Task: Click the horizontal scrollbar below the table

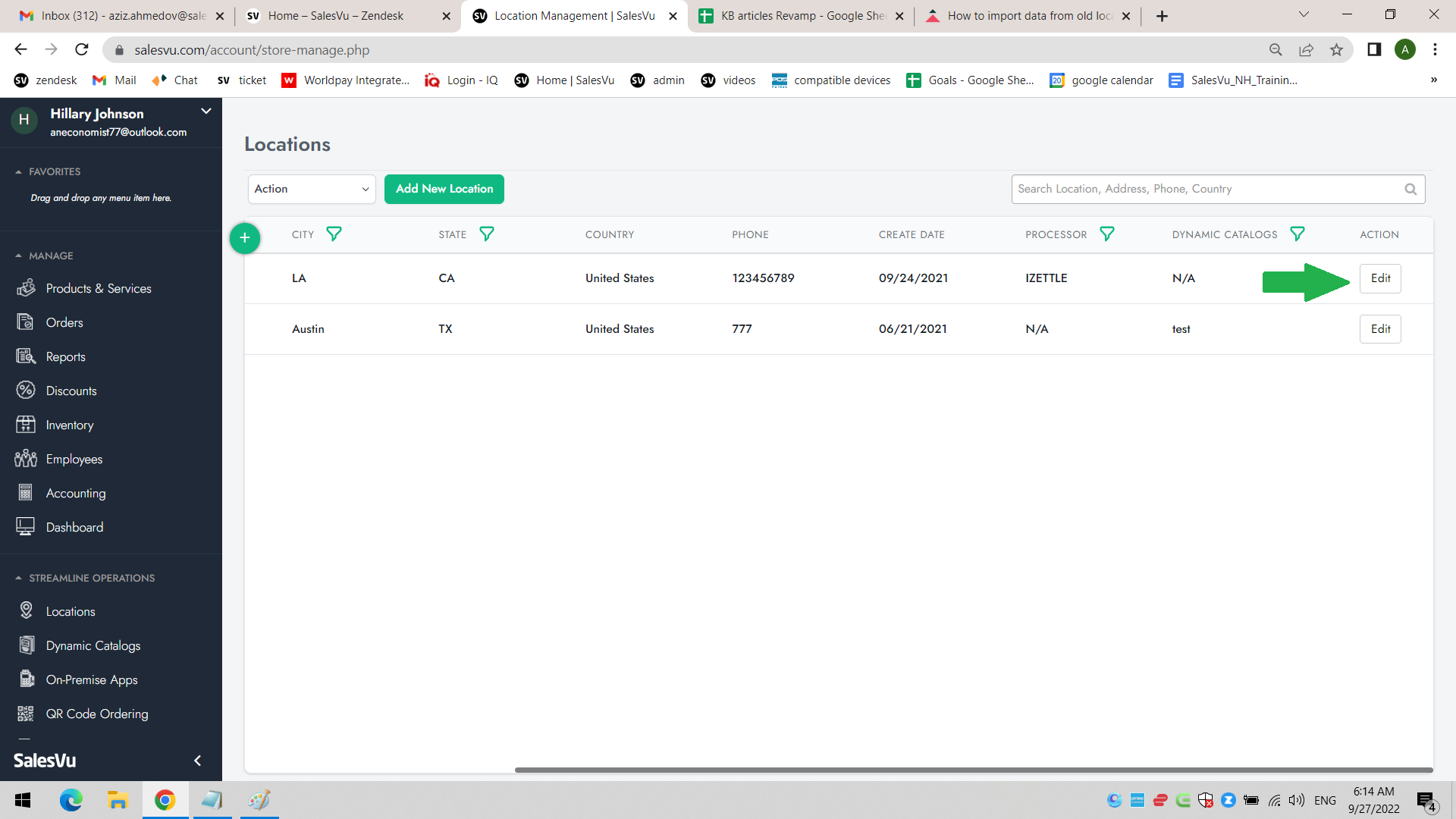Action: click(x=974, y=770)
